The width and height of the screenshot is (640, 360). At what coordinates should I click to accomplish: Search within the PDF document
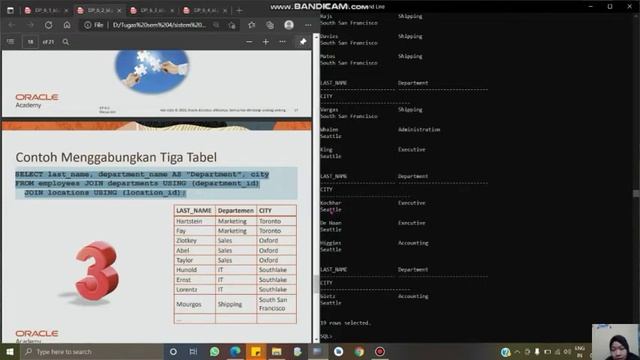(x=66, y=42)
